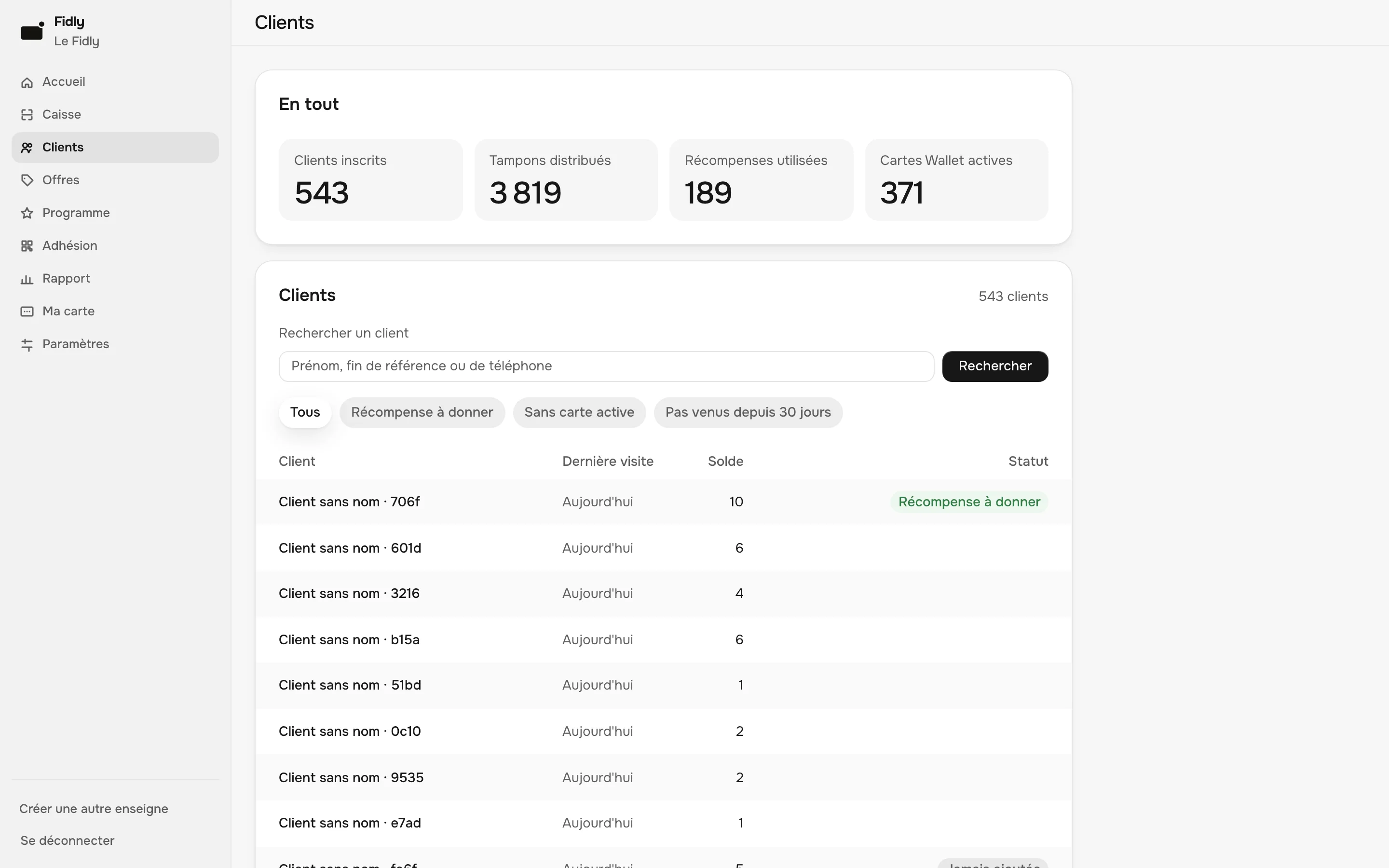Open row Client sans nom · 601d

[x=664, y=548]
